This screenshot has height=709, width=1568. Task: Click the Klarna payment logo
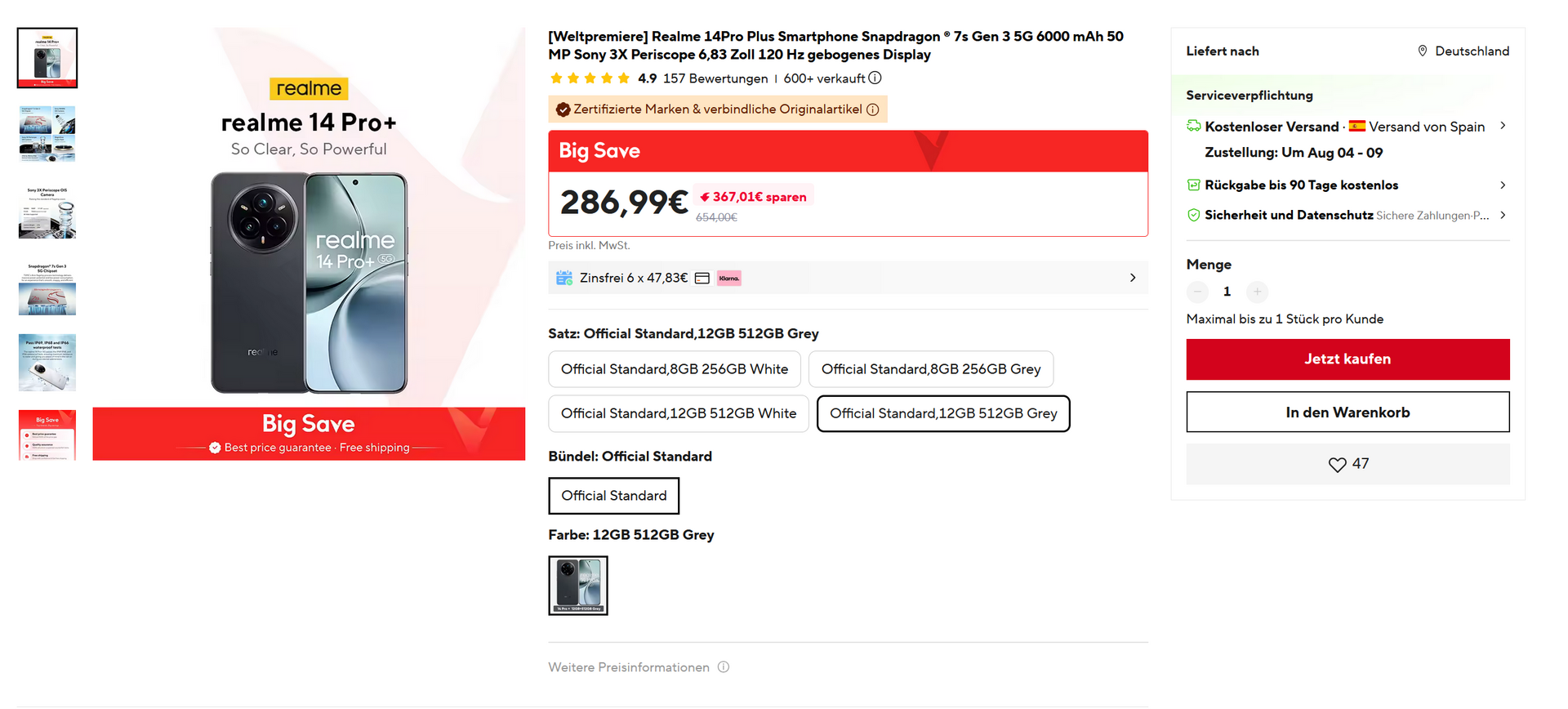pos(729,278)
